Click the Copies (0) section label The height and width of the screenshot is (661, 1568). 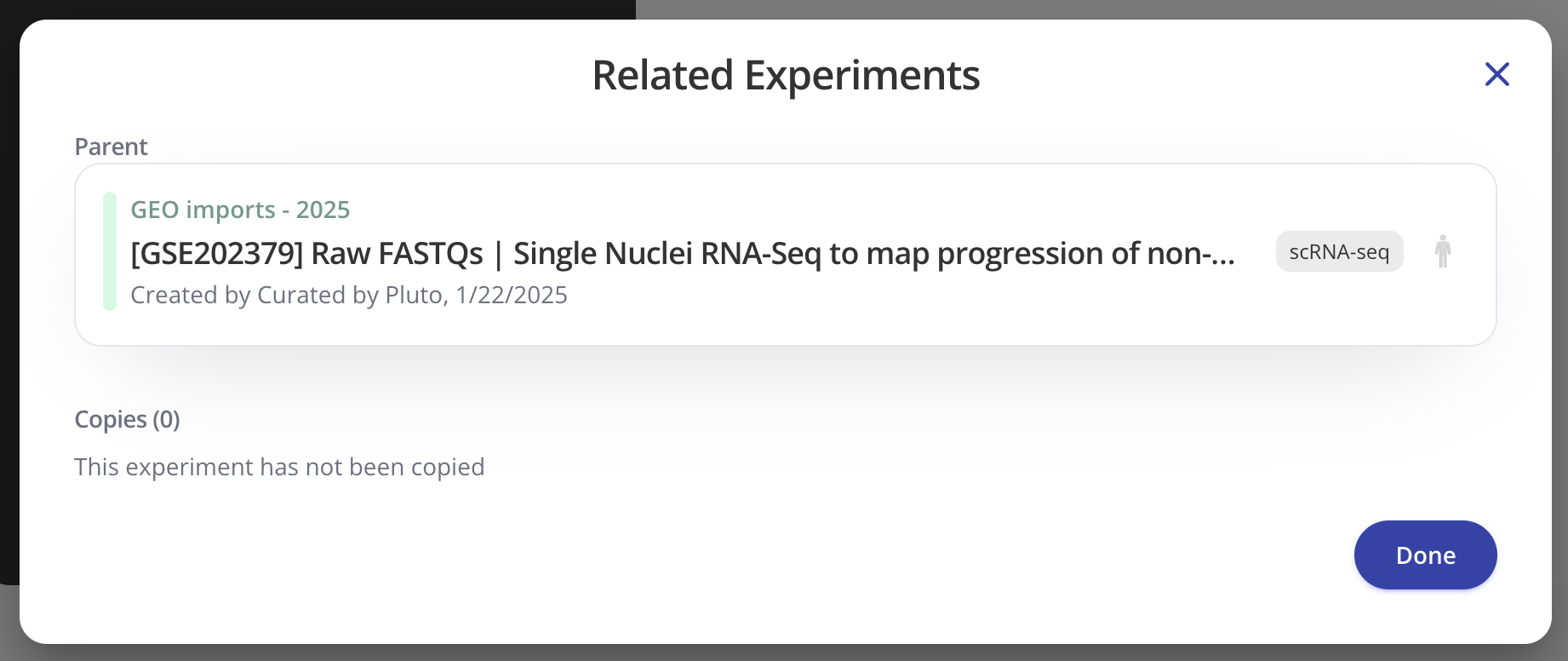(127, 419)
